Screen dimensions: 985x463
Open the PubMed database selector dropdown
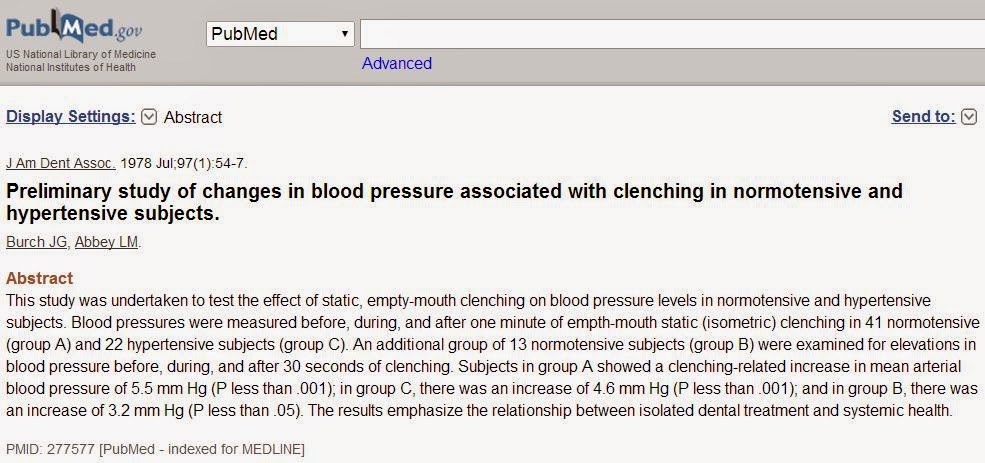(x=280, y=34)
